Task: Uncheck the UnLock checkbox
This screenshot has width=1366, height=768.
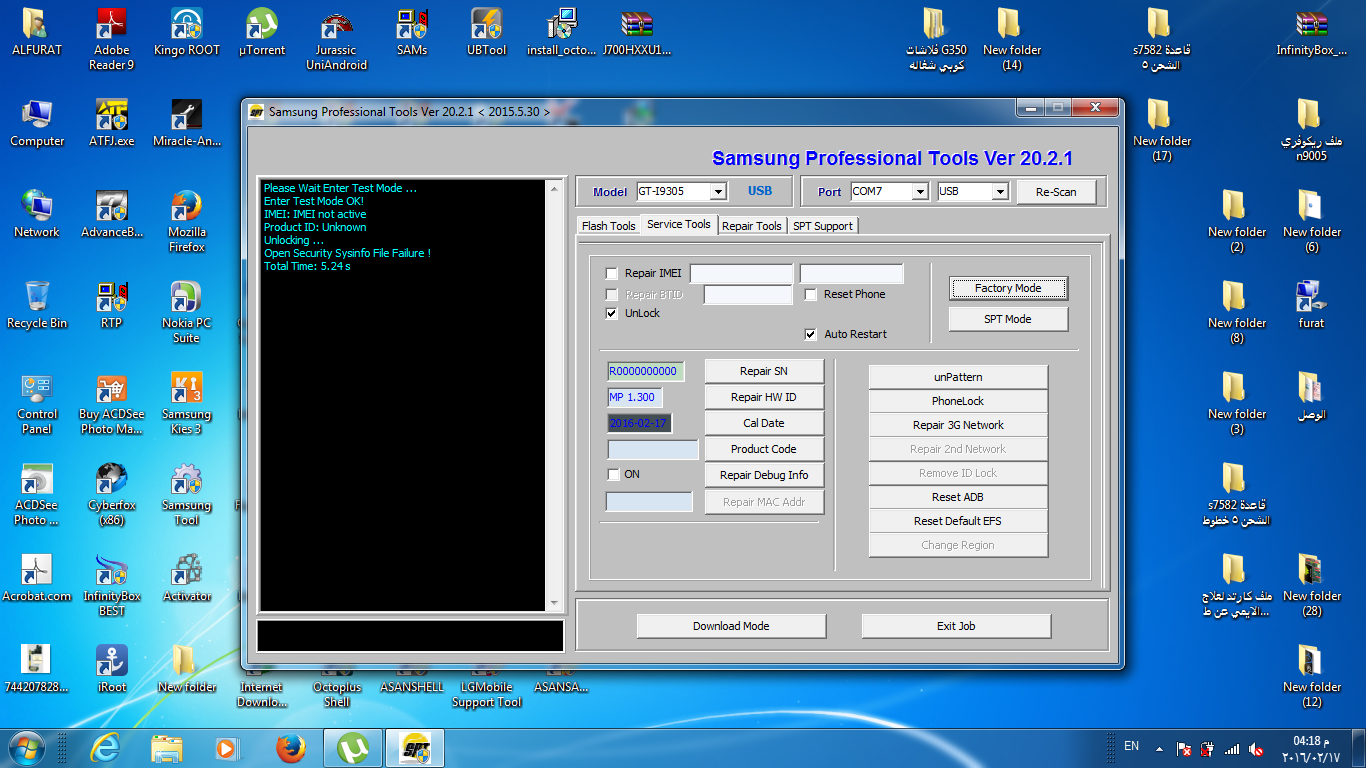Action: [x=612, y=313]
